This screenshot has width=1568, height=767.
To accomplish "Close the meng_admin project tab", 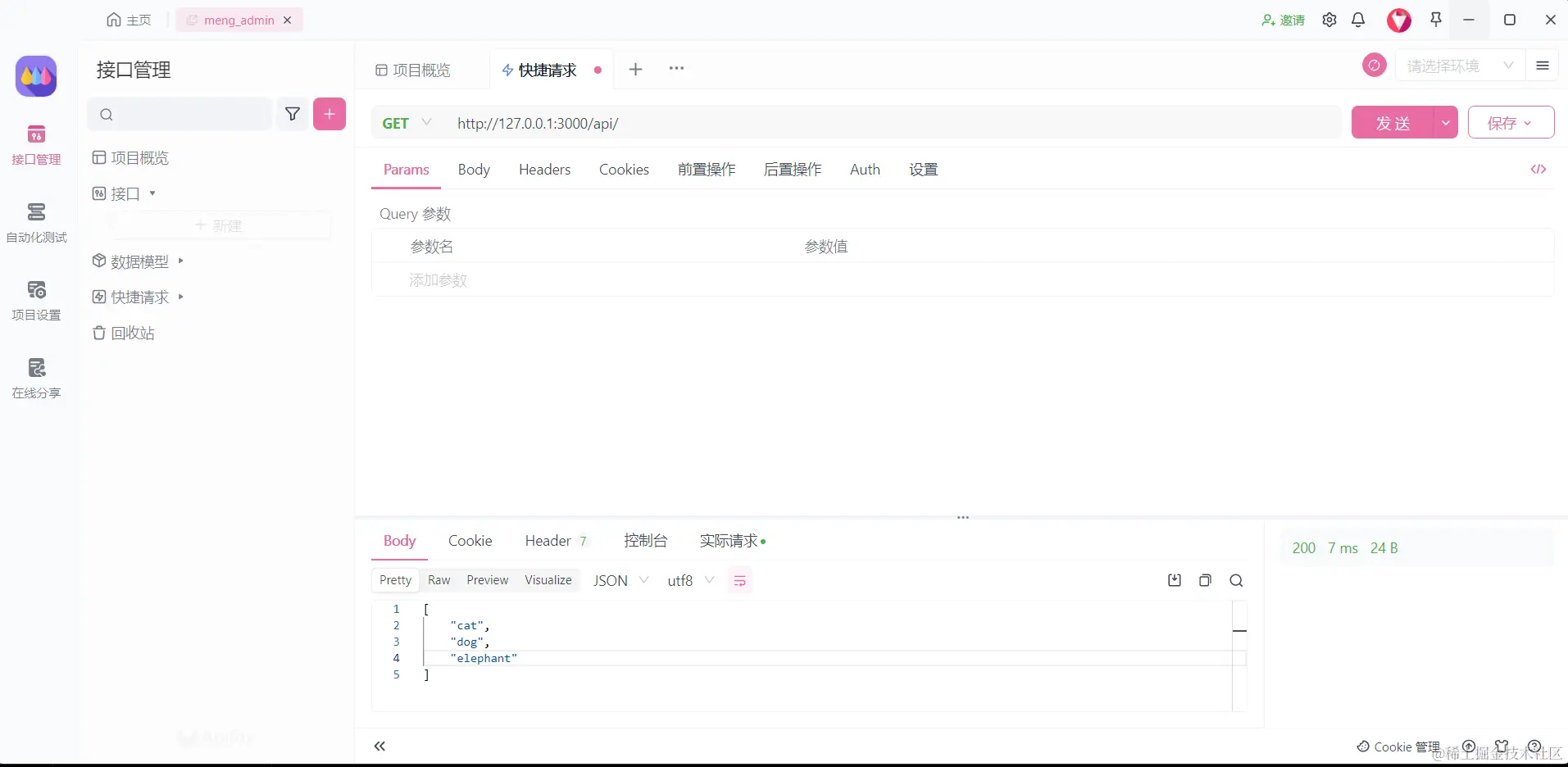I will click(x=288, y=20).
